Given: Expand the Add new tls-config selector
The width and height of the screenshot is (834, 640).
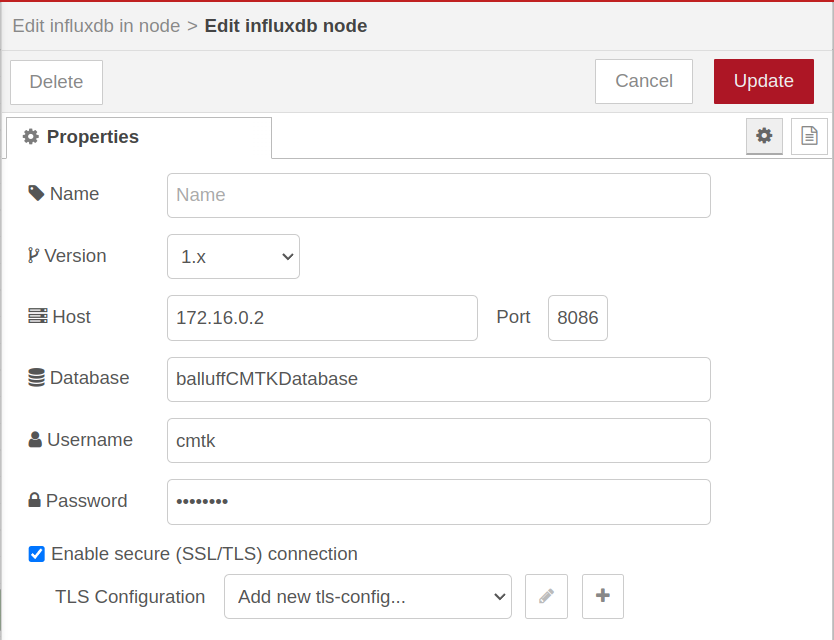Looking at the screenshot, I should click(367, 596).
